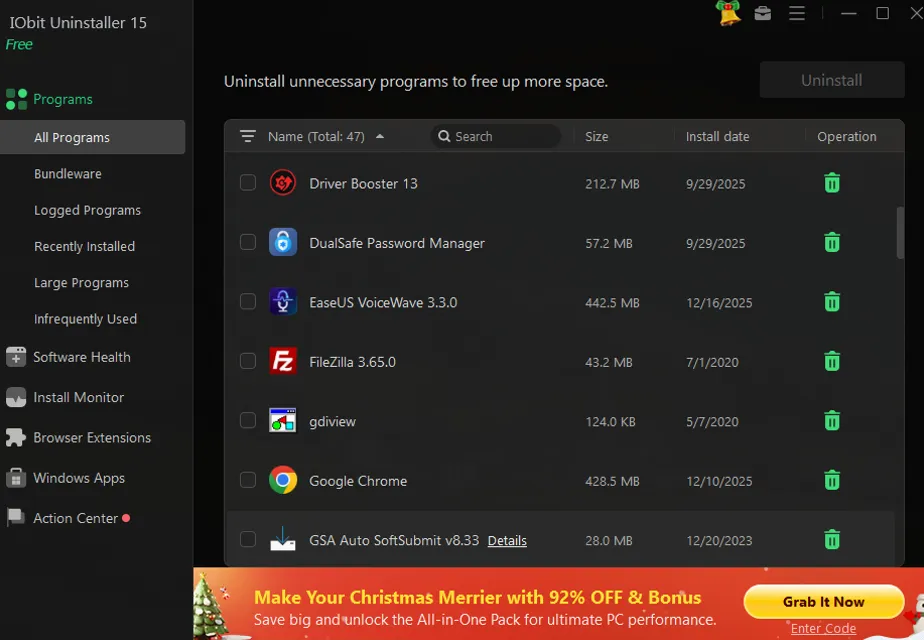Click the GSA Auto SoftSubmit download icon

pyautogui.click(x=283, y=539)
